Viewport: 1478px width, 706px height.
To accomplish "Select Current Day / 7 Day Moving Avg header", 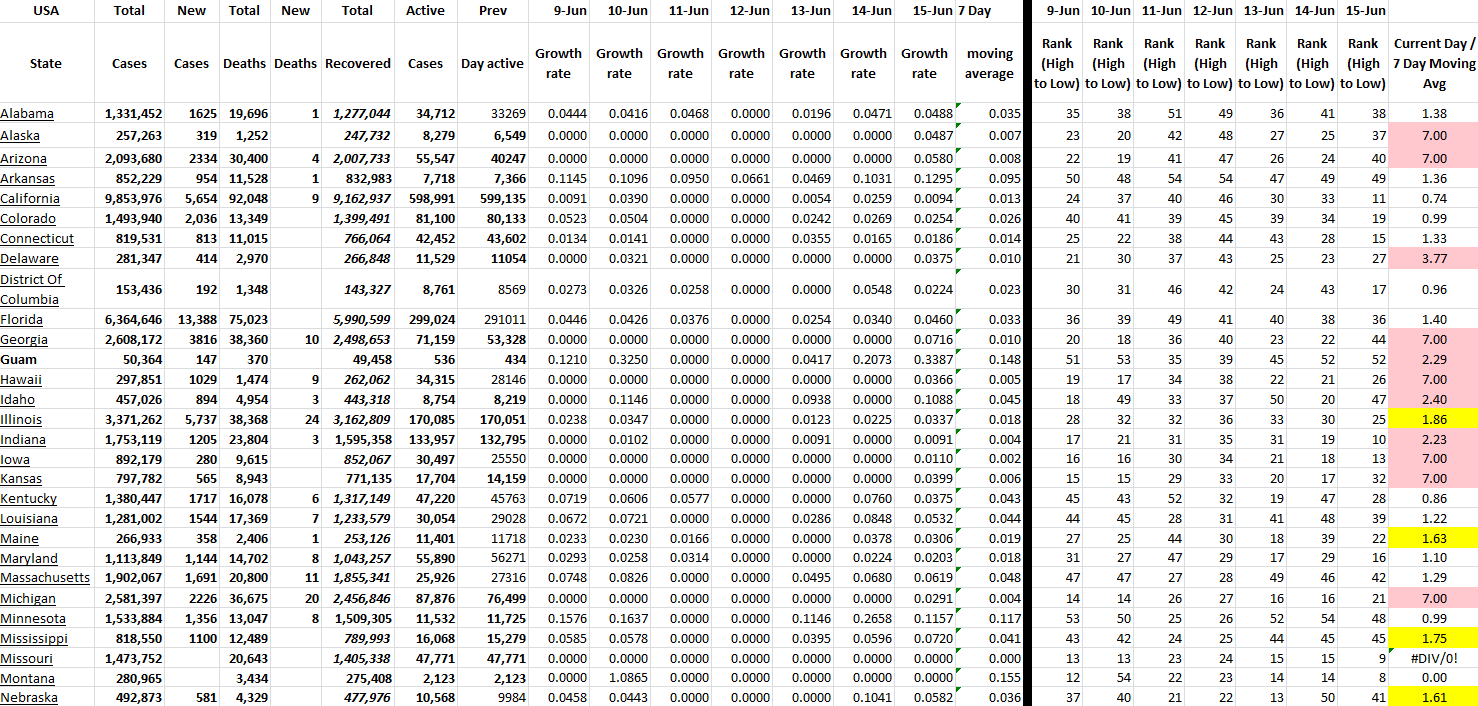I will pos(1433,63).
